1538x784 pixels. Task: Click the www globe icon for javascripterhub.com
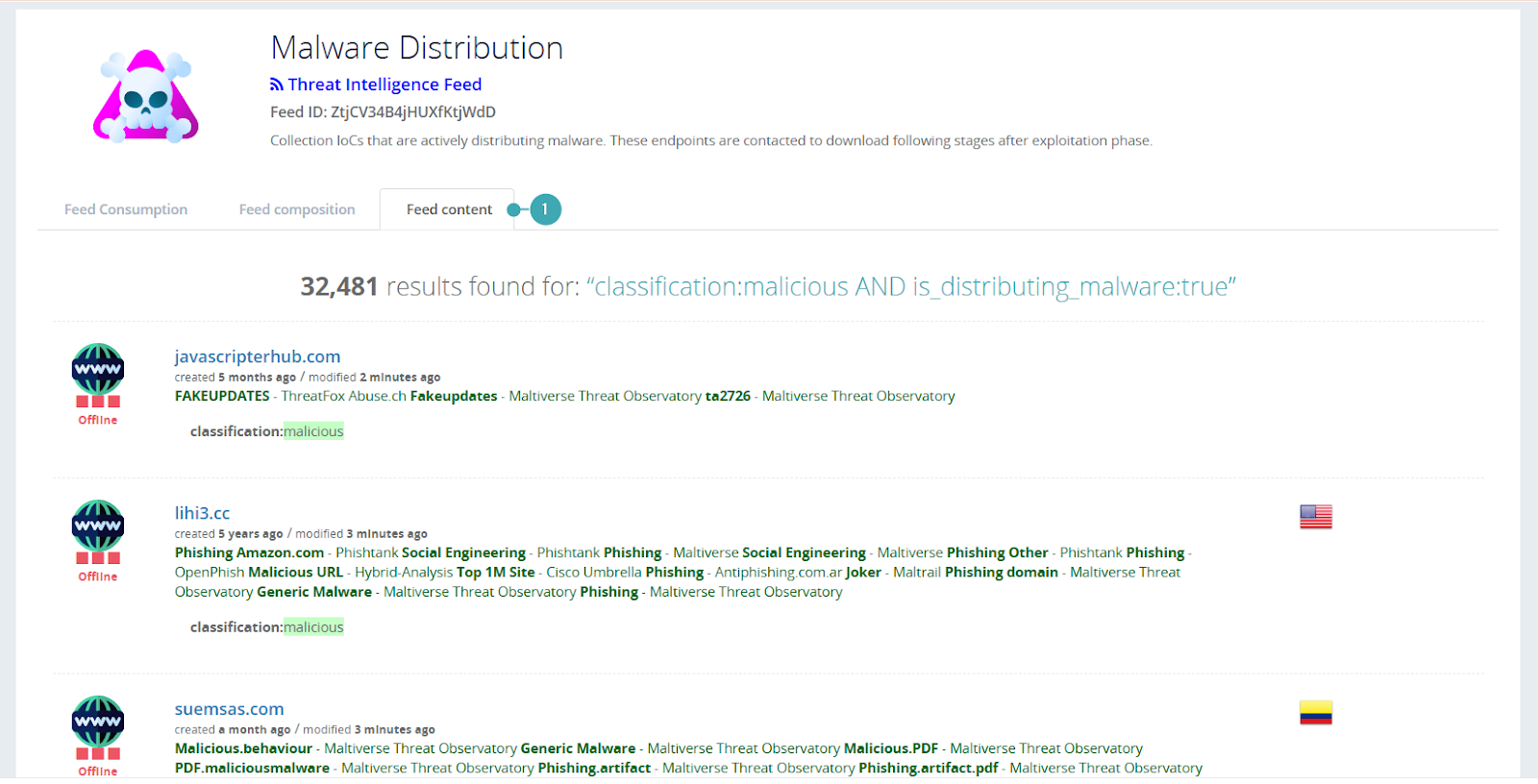[98, 368]
